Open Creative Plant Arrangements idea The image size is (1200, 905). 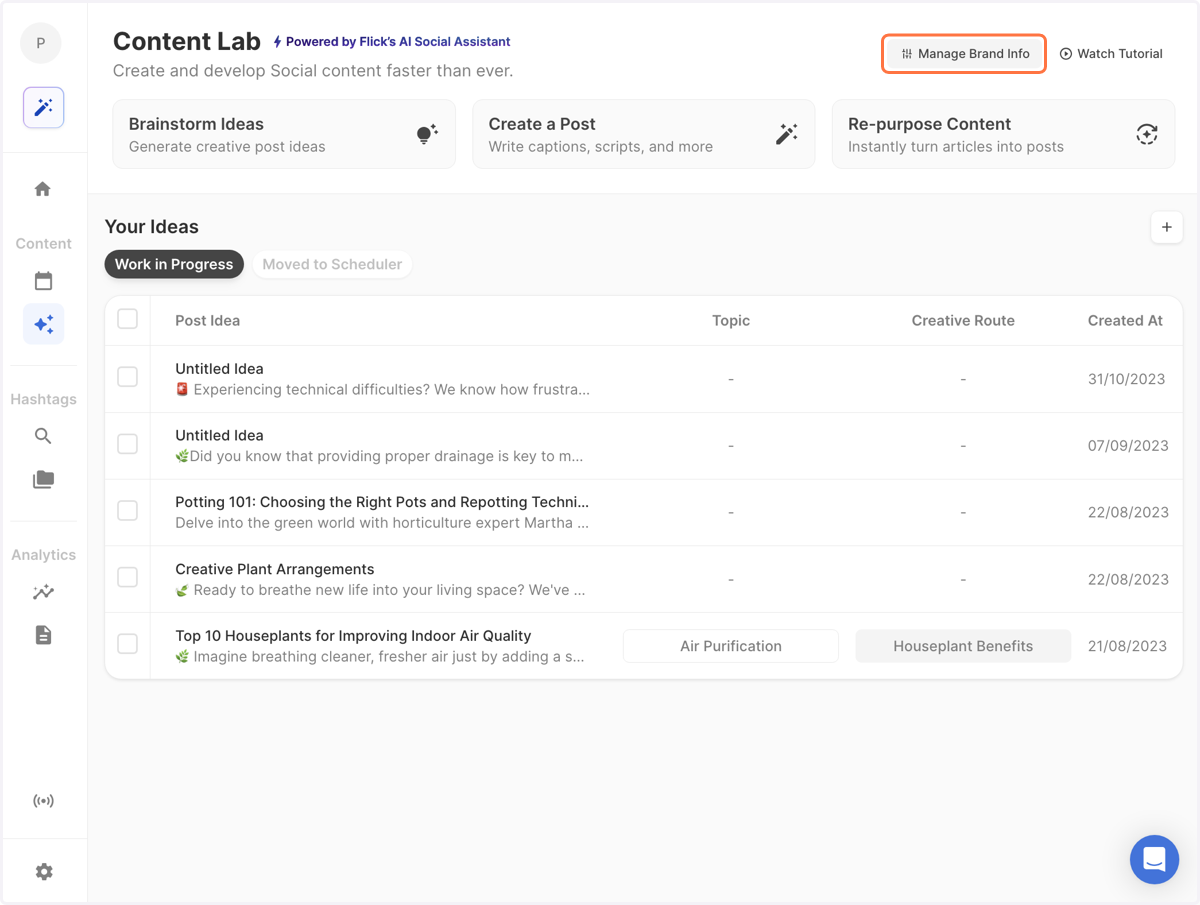coord(275,569)
